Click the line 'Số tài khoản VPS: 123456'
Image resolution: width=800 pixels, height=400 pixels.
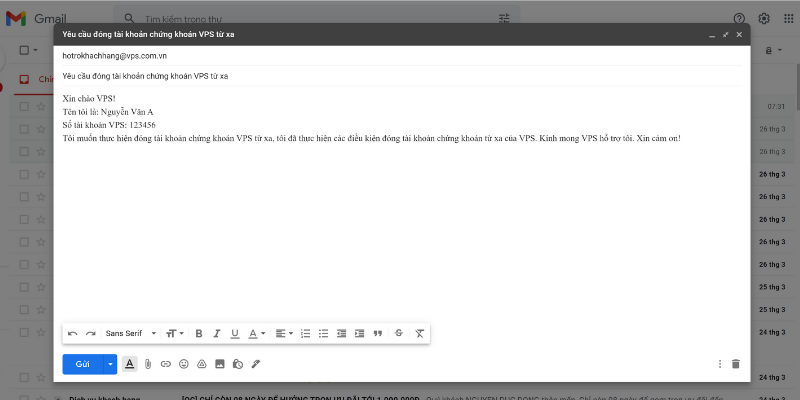(x=109, y=125)
